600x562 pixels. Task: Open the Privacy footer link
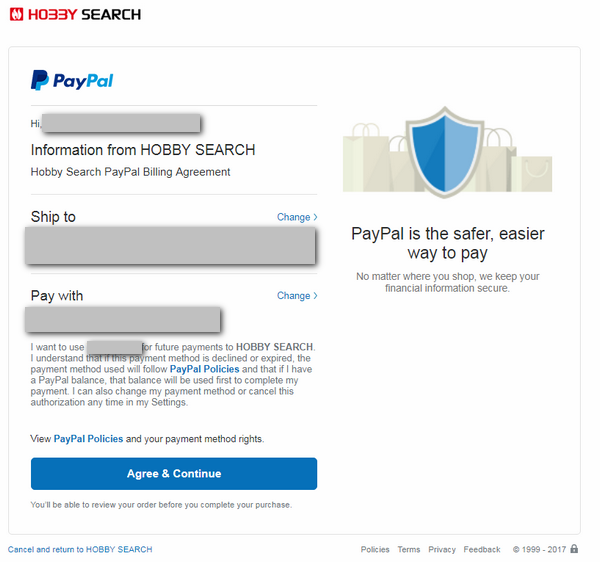tap(442, 549)
